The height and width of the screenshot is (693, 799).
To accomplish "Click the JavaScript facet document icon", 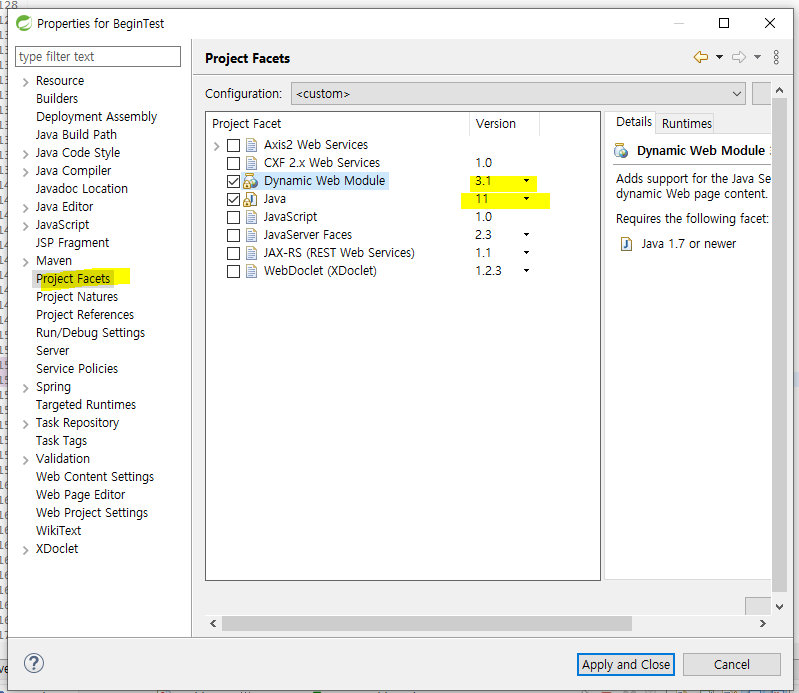I will (x=251, y=217).
